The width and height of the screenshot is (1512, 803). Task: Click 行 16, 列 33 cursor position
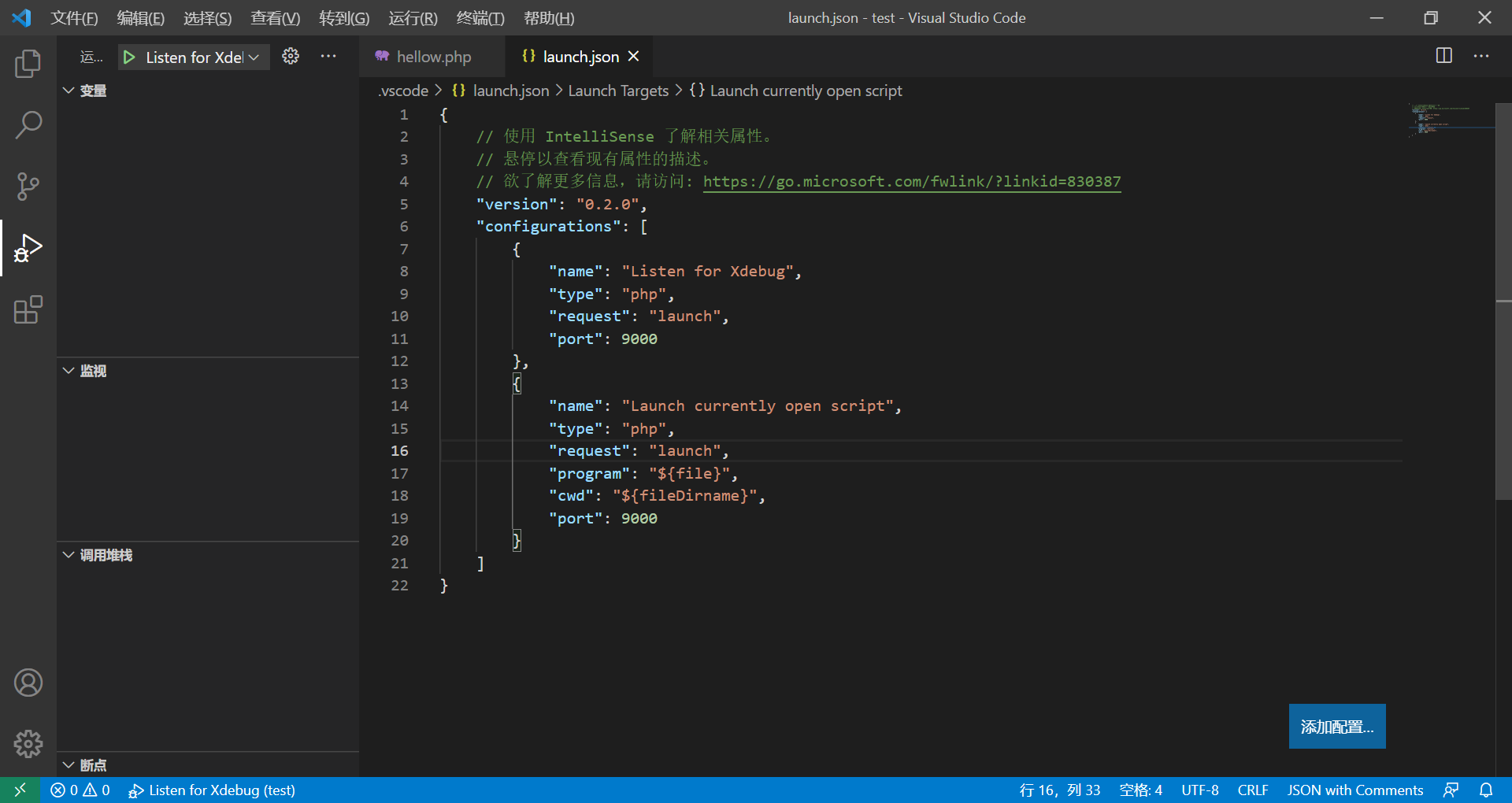[x=1059, y=790]
